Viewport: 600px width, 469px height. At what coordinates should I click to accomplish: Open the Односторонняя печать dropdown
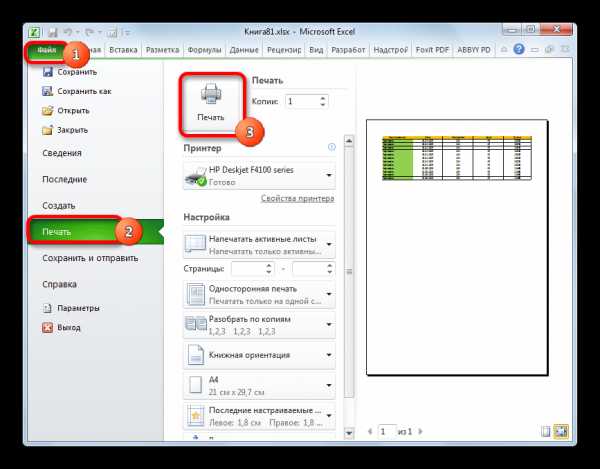pyautogui.click(x=259, y=295)
